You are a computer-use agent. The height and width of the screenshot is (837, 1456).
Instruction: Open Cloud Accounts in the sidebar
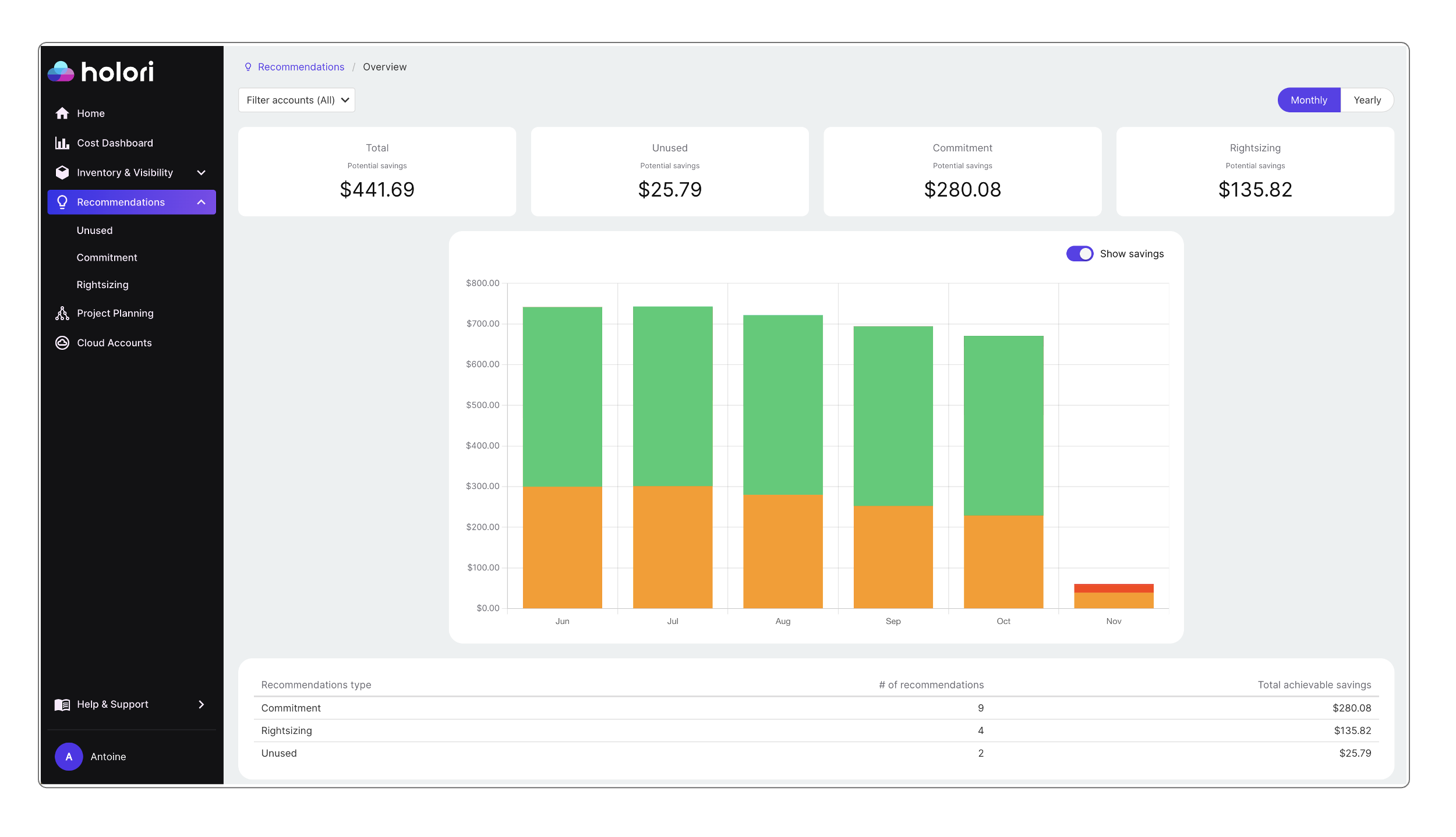(132, 343)
